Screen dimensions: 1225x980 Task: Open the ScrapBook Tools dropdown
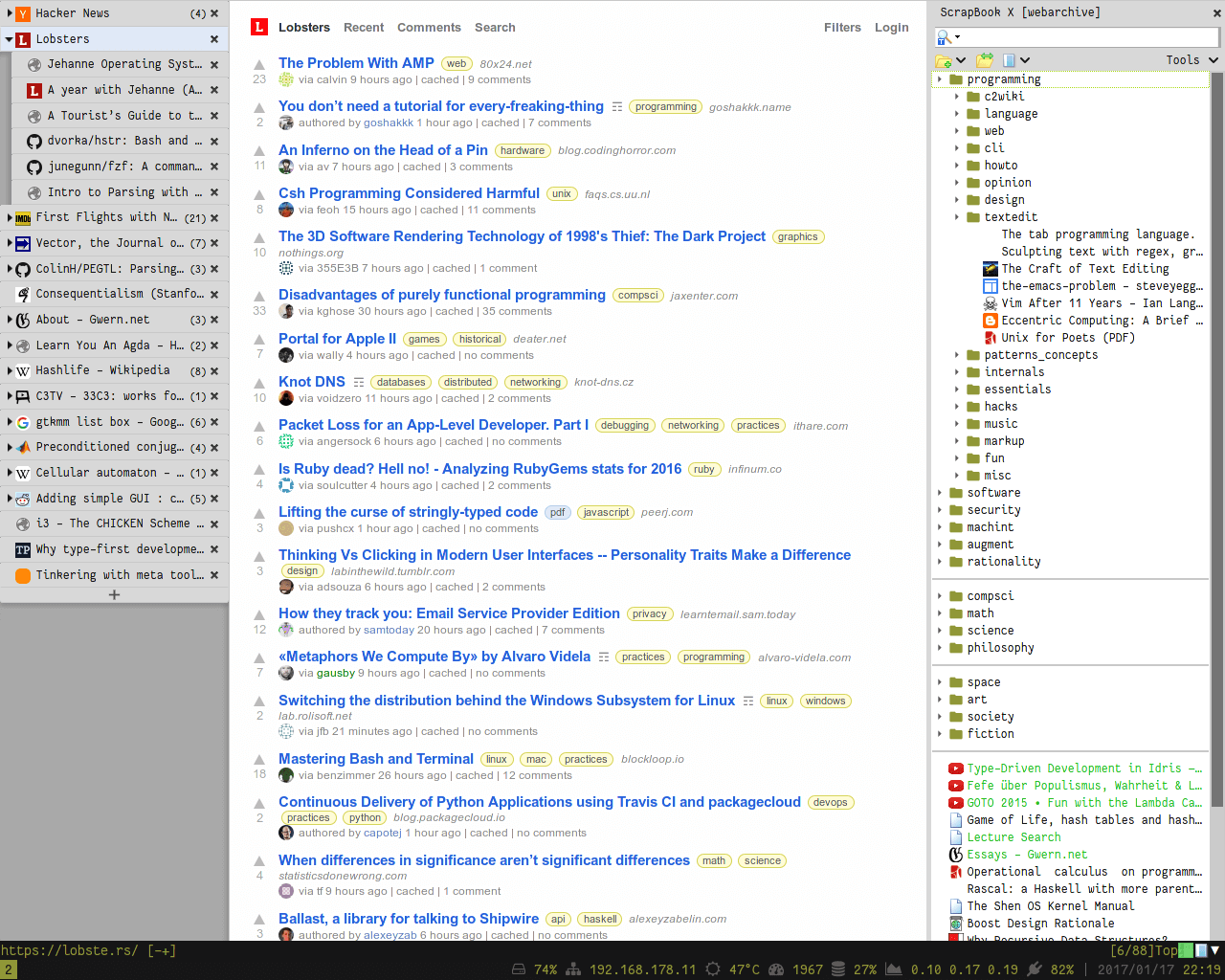pos(1192,60)
